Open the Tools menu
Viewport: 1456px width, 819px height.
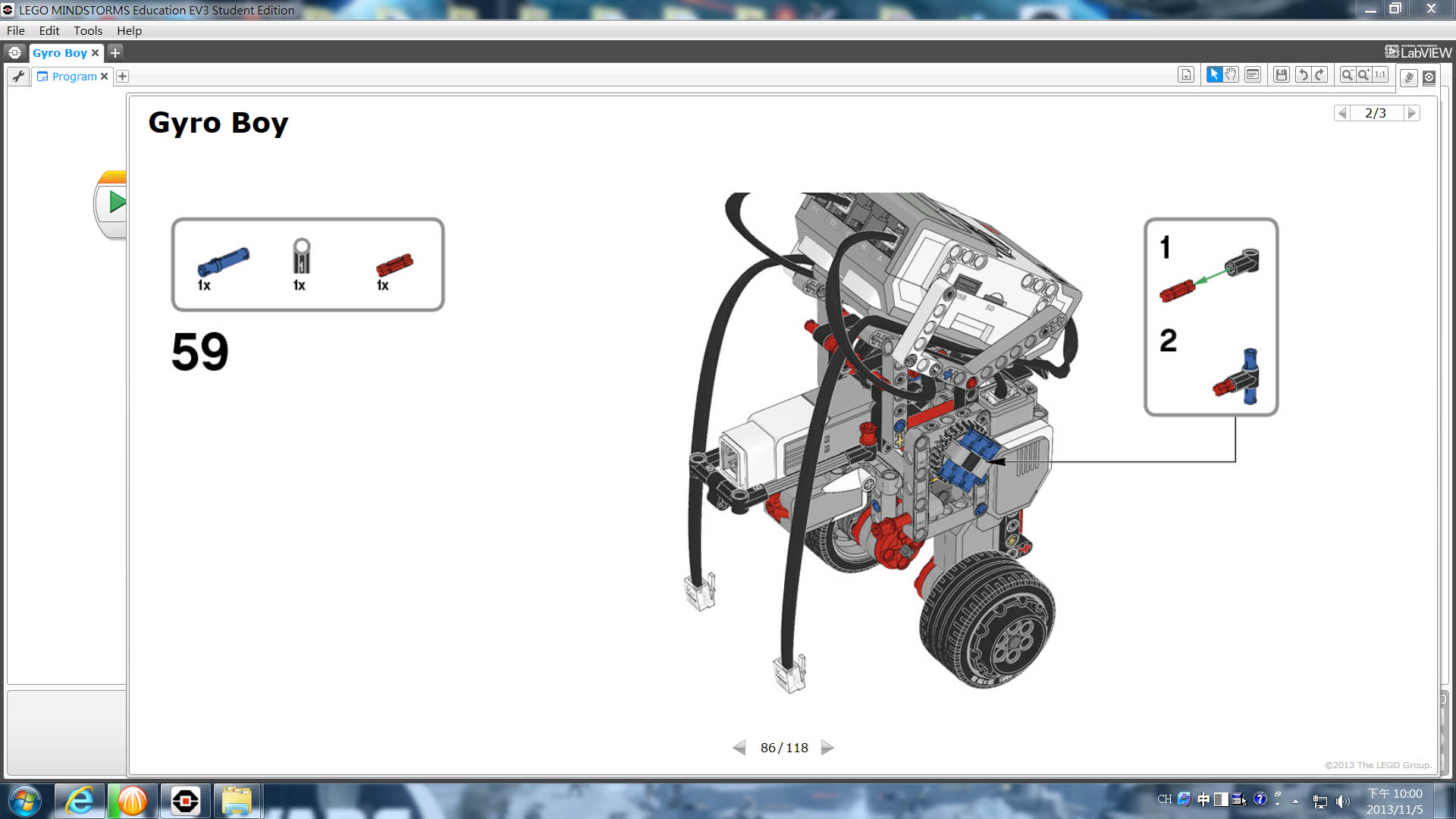pyautogui.click(x=88, y=30)
